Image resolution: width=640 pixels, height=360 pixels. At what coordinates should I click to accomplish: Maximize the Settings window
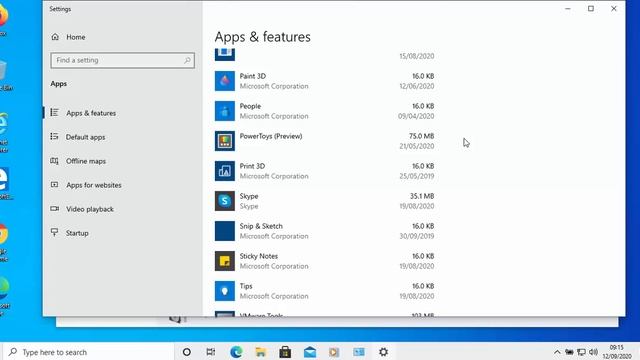[x=591, y=9]
